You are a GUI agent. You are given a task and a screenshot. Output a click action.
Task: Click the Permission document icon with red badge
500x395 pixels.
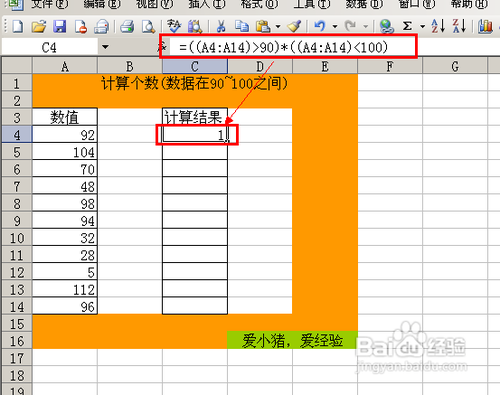(81, 26)
